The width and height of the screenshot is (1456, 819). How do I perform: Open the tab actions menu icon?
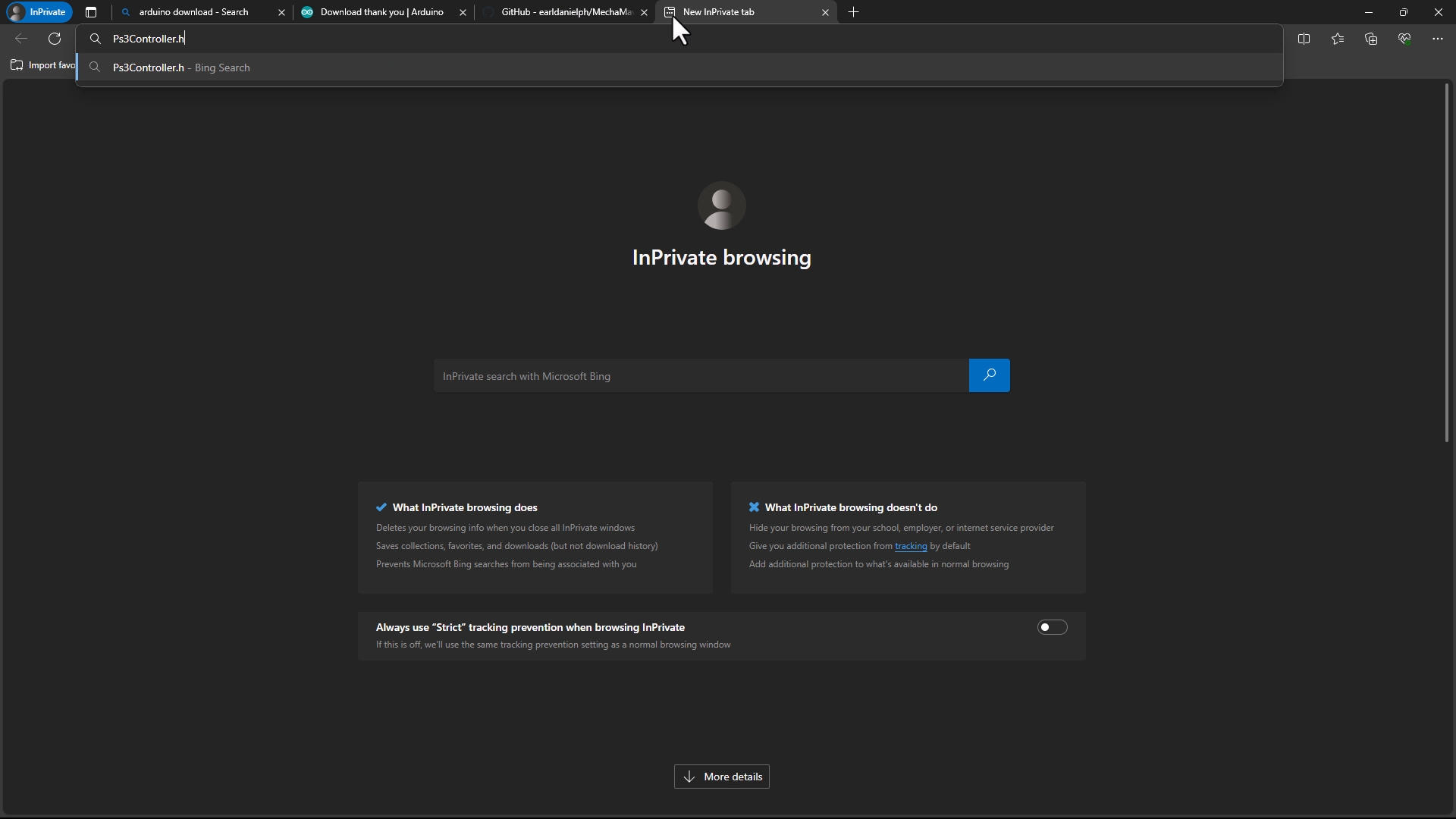coord(91,12)
